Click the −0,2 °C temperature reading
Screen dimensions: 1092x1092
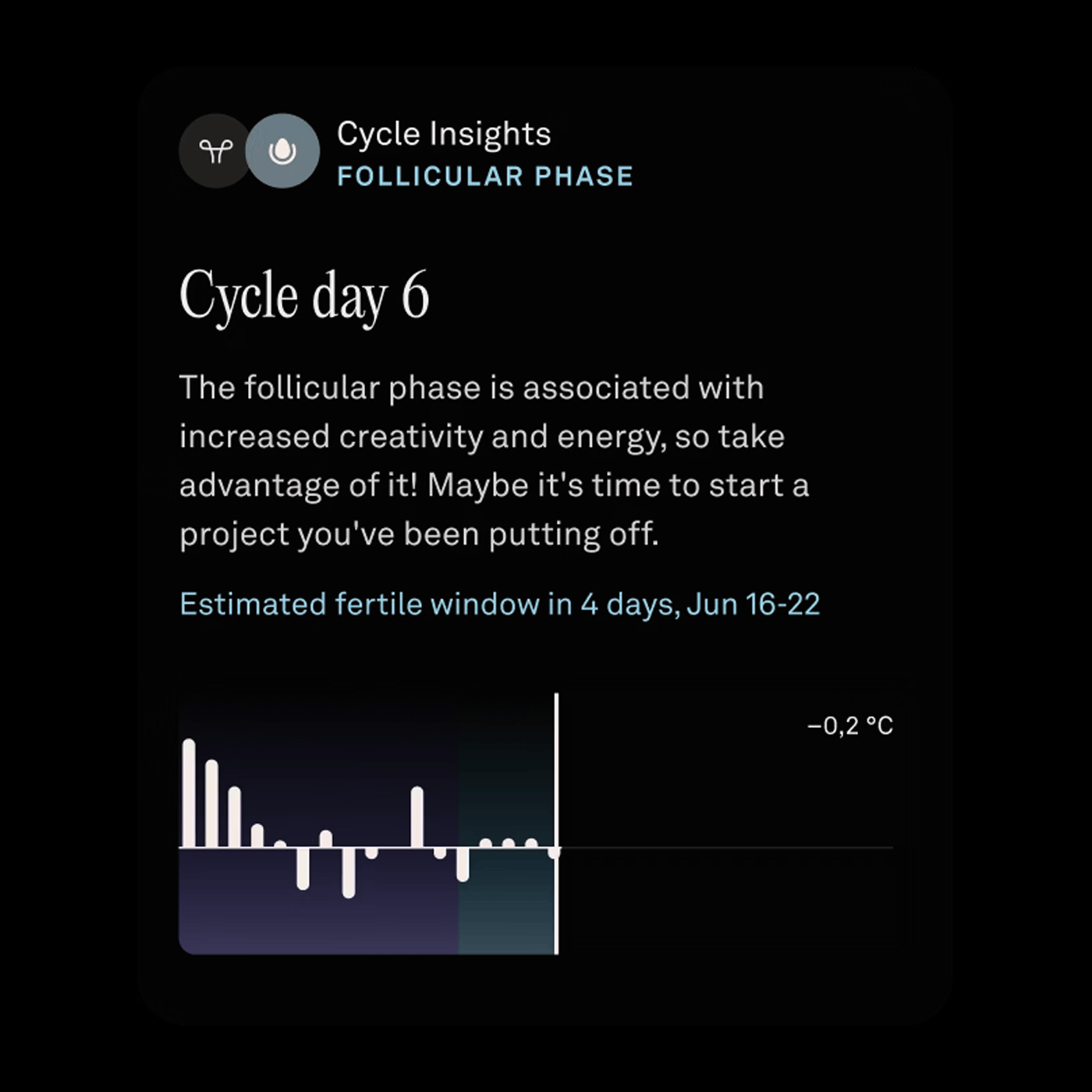pos(849,726)
